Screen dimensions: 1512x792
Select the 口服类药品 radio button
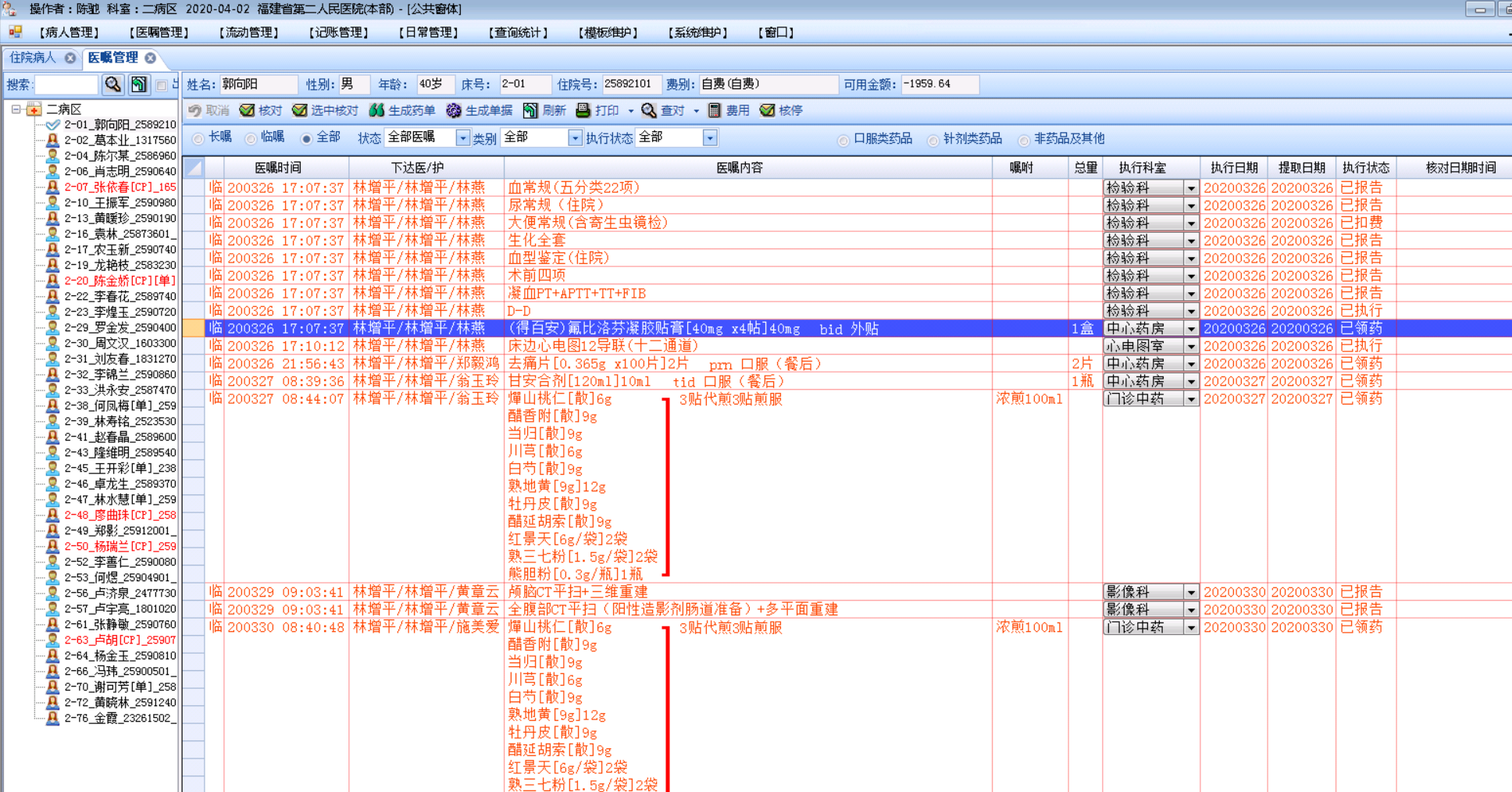click(x=843, y=141)
